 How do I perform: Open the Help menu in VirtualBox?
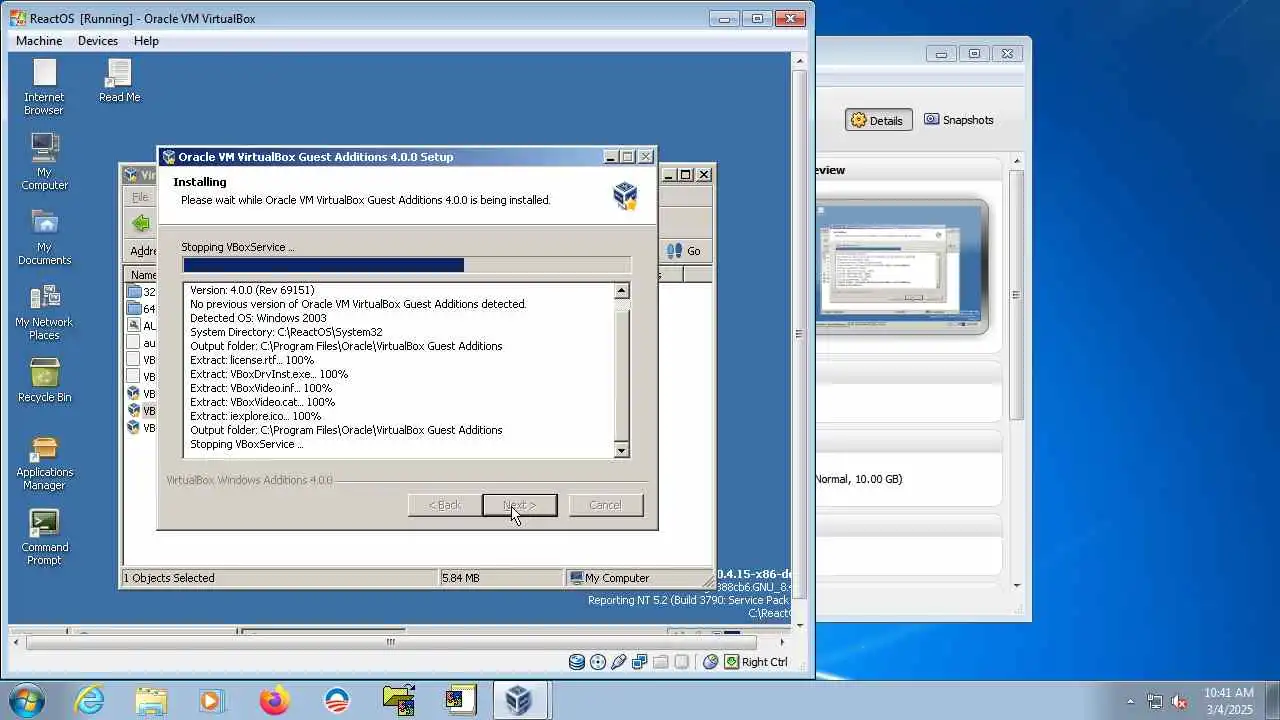click(146, 41)
